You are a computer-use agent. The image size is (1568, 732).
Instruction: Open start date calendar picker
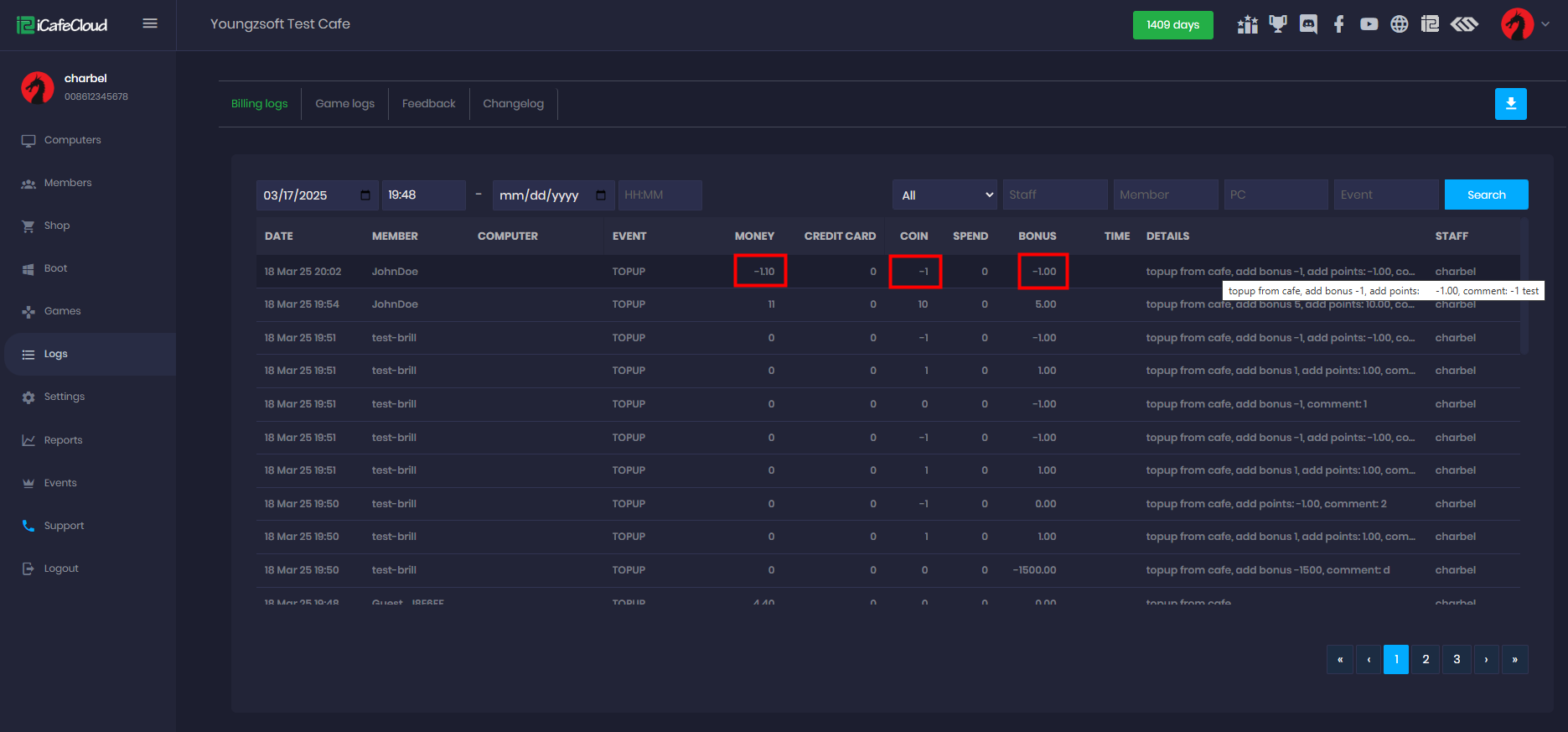point(365,195)
